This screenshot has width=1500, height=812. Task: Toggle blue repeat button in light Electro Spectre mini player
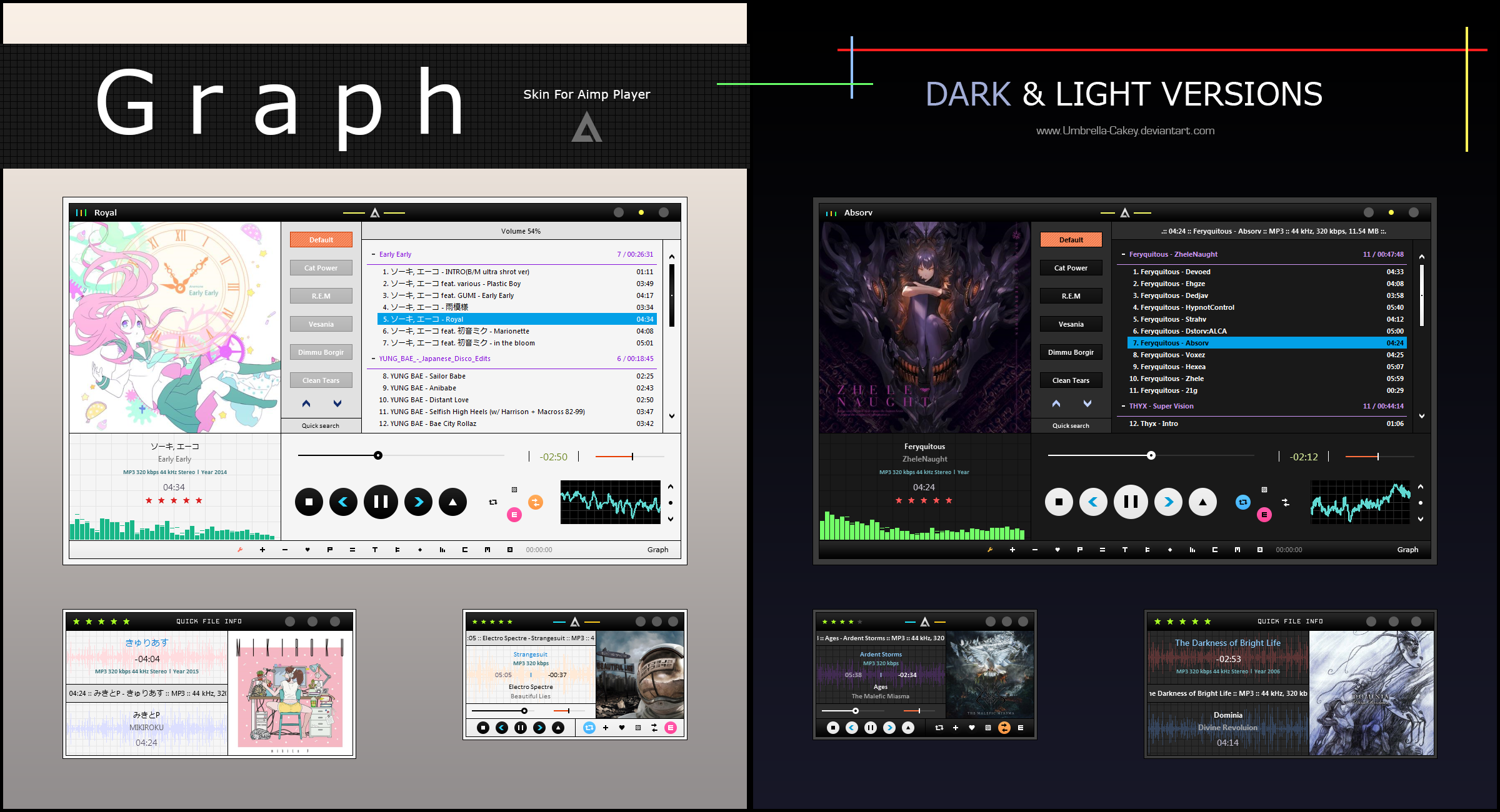(589, 728)
